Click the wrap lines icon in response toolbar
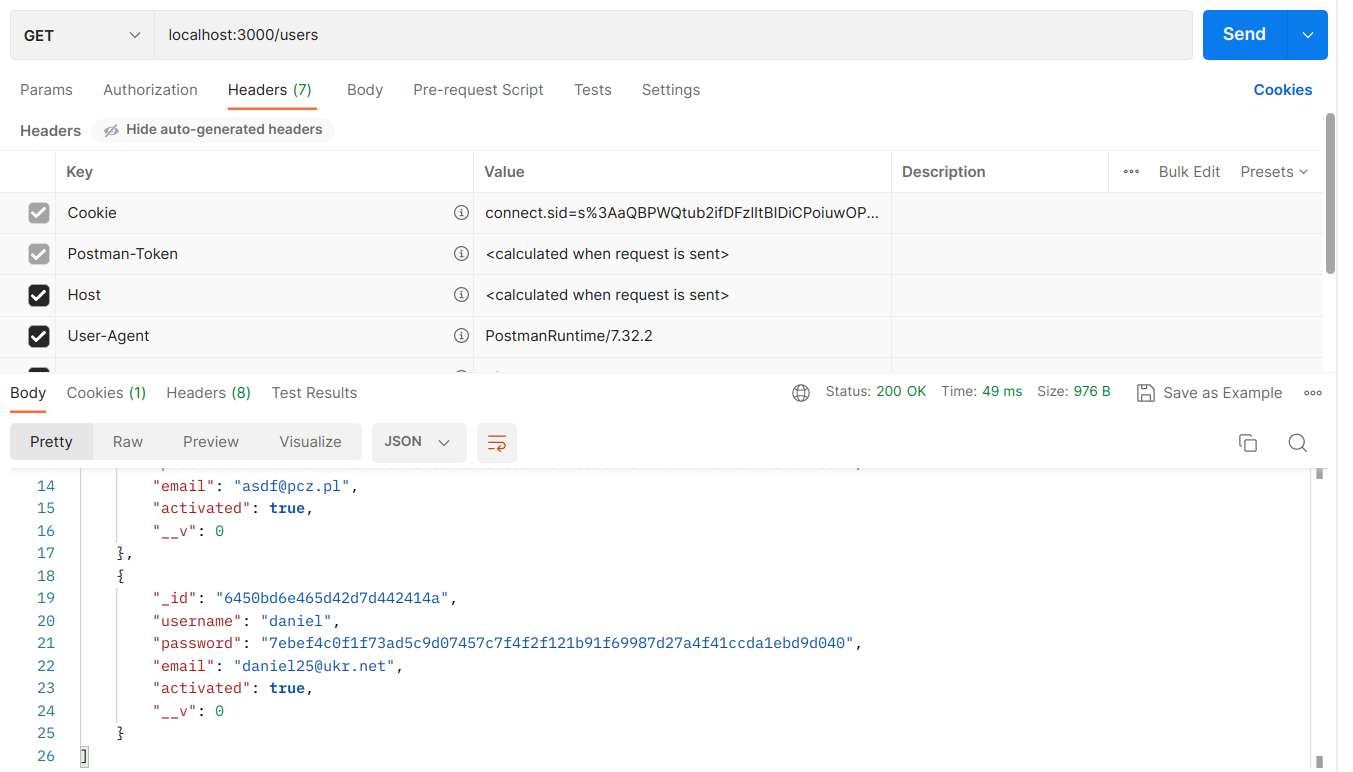The width and height of the screenshot is (1353, 772). (496, 443)
